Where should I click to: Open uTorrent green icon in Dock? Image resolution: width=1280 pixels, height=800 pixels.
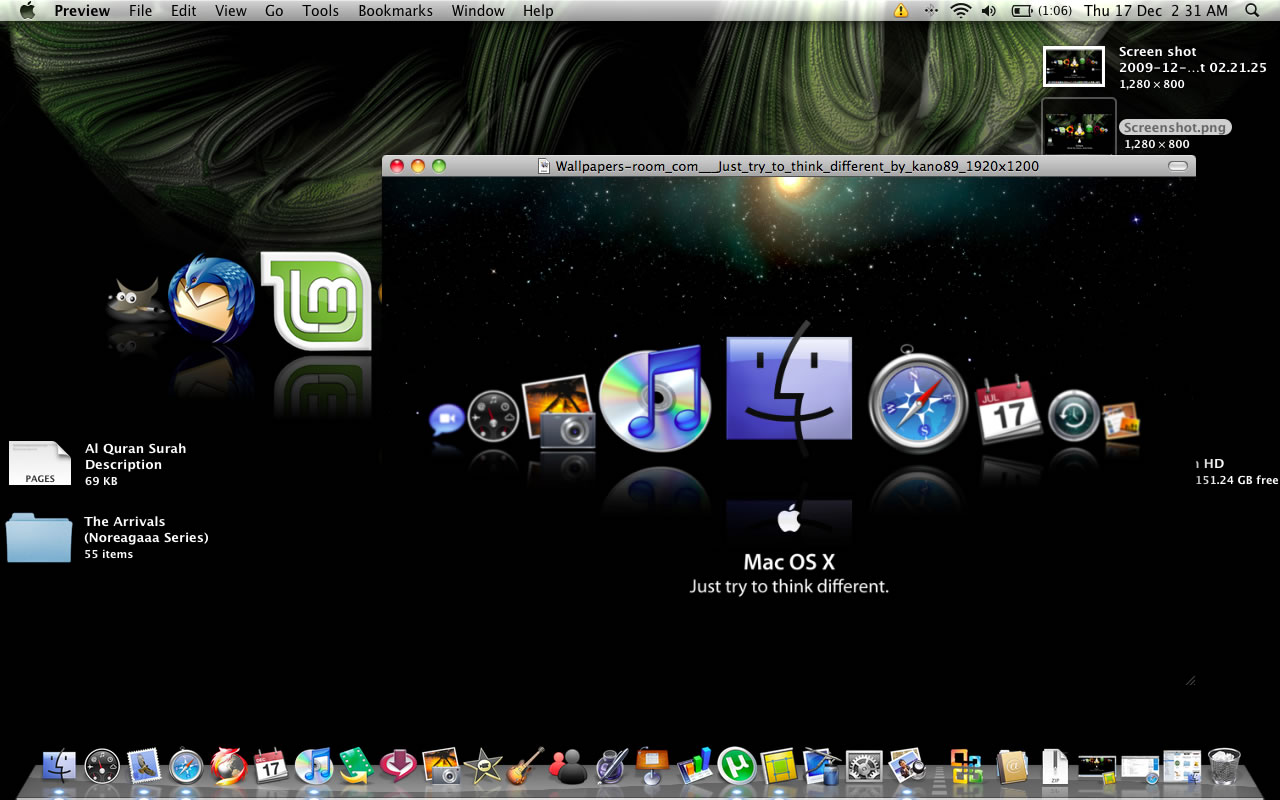[x=737, y=766]
